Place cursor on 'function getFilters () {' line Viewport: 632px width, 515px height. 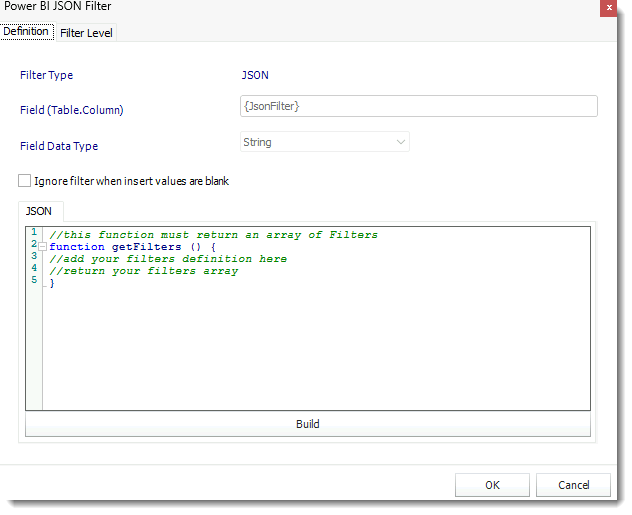[133, 247]
